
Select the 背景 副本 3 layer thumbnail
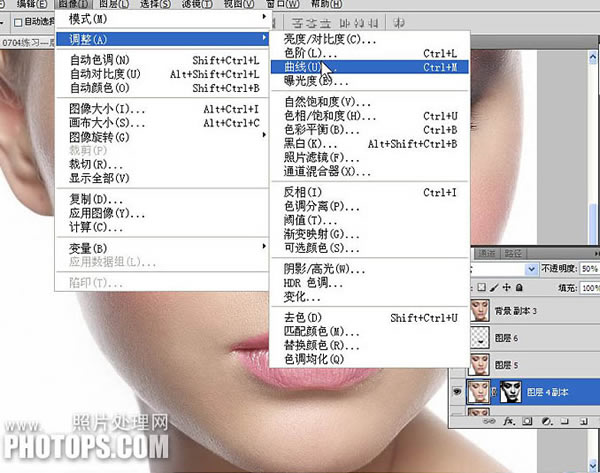point(479,310)
